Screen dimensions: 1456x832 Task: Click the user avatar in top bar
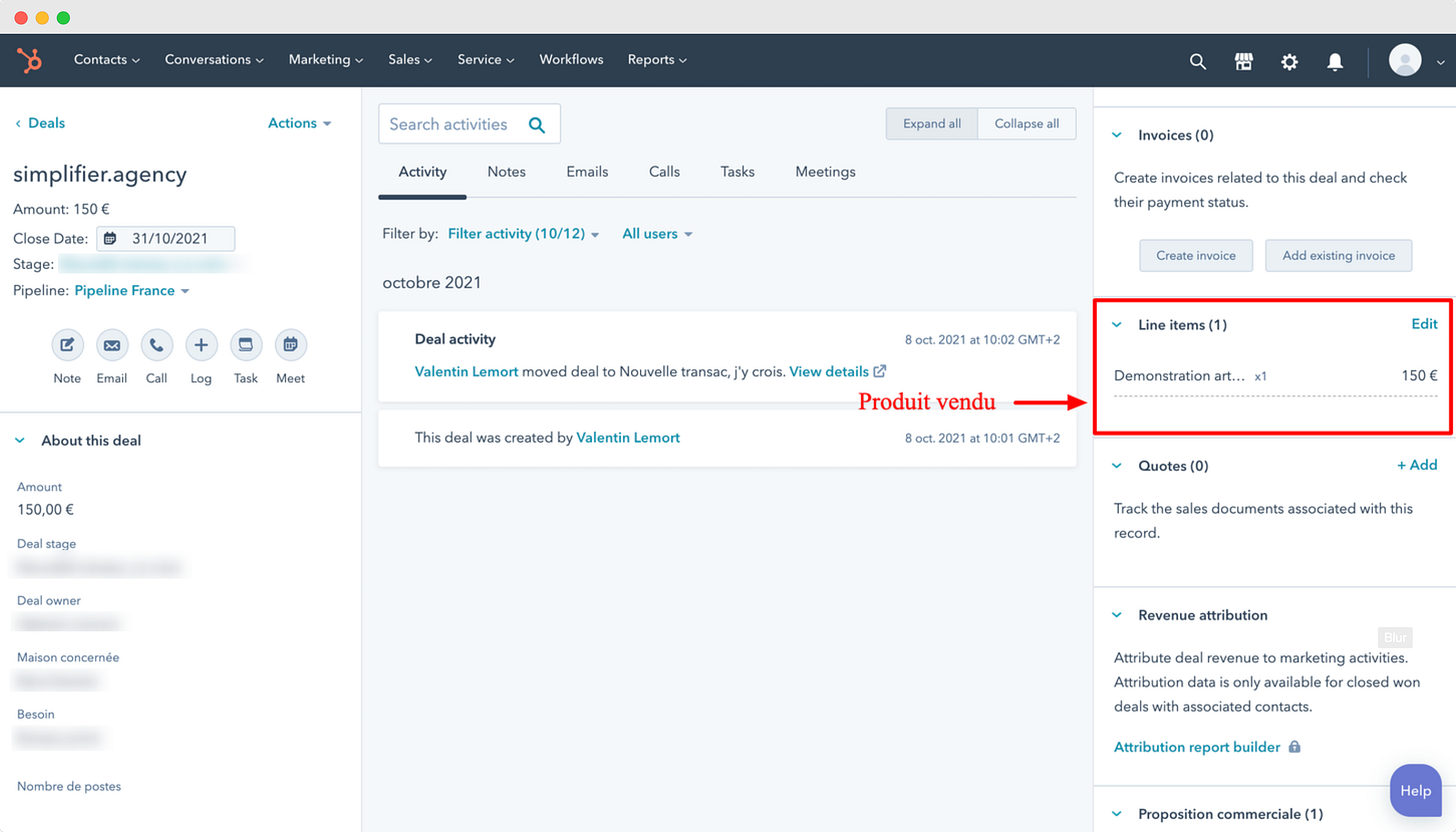[x=1405, y=60]
